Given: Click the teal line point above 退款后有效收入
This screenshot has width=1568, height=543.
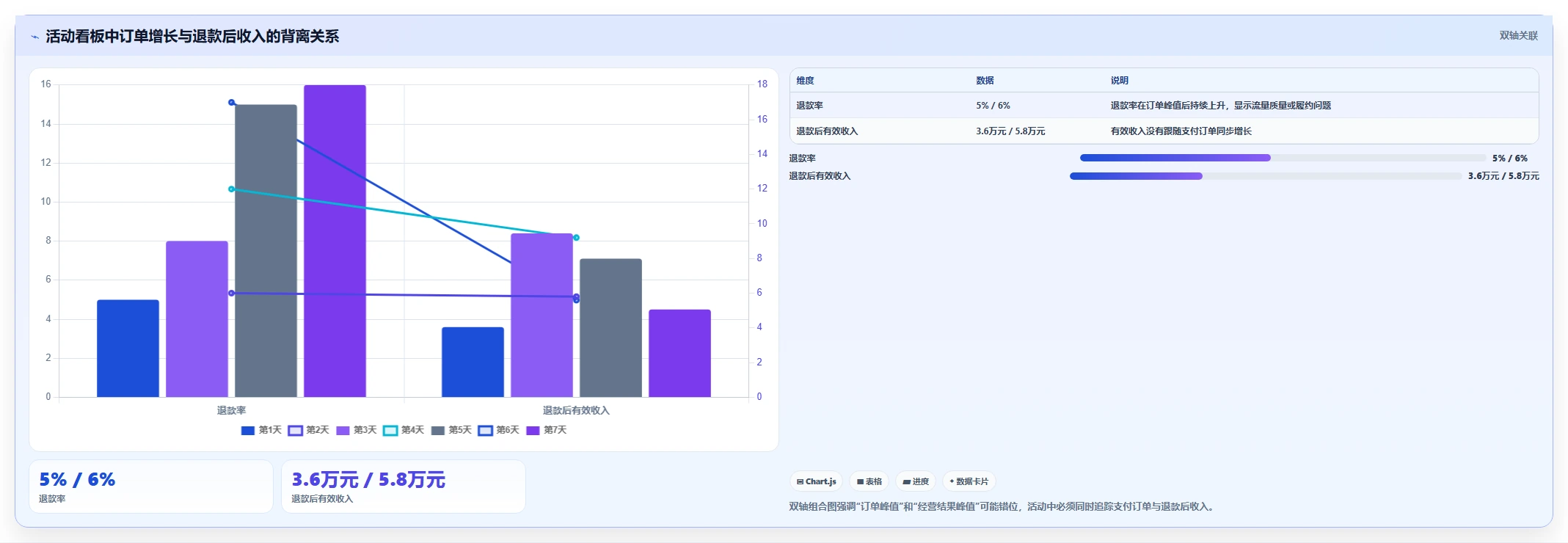Looking at the screenshot, I should [x=576, y=238].
